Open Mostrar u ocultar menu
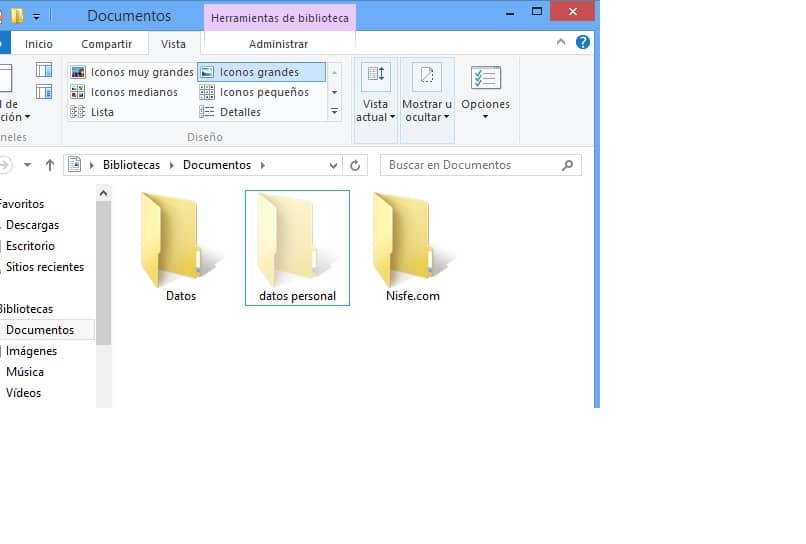 point(427,99)
